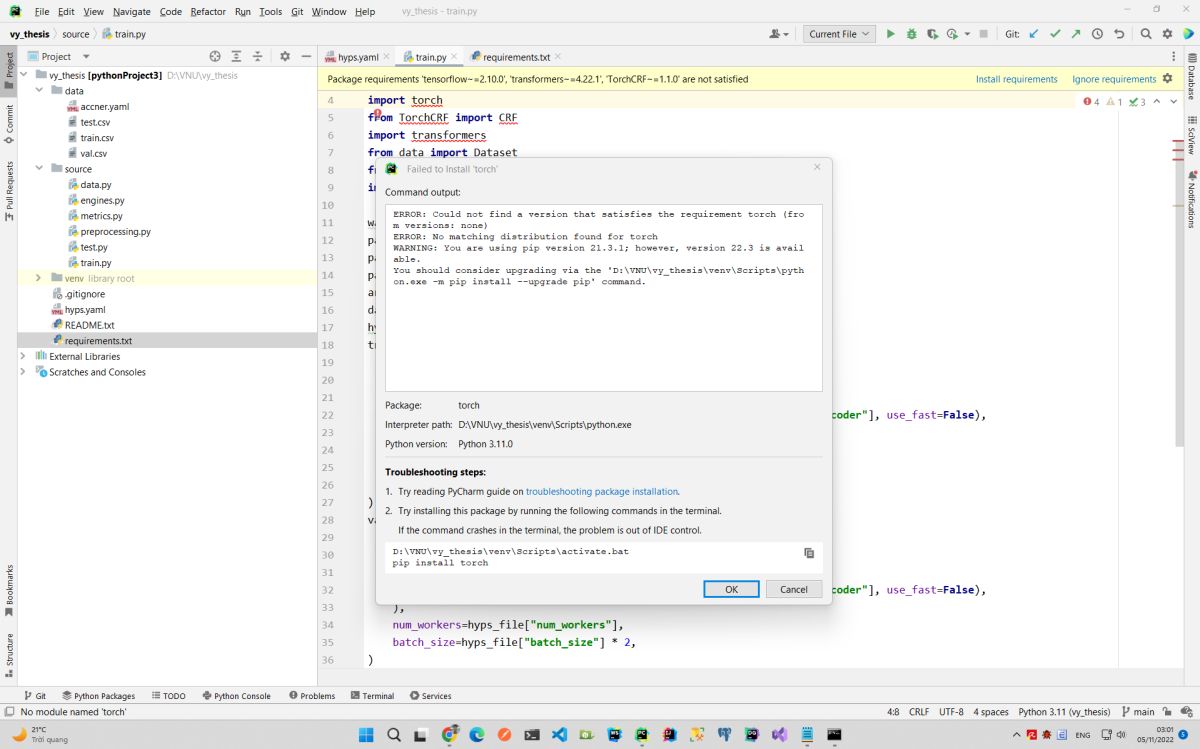Open Chrome from the taskbar
This screenshot has height=749, width=1200.
coord(450,734)
